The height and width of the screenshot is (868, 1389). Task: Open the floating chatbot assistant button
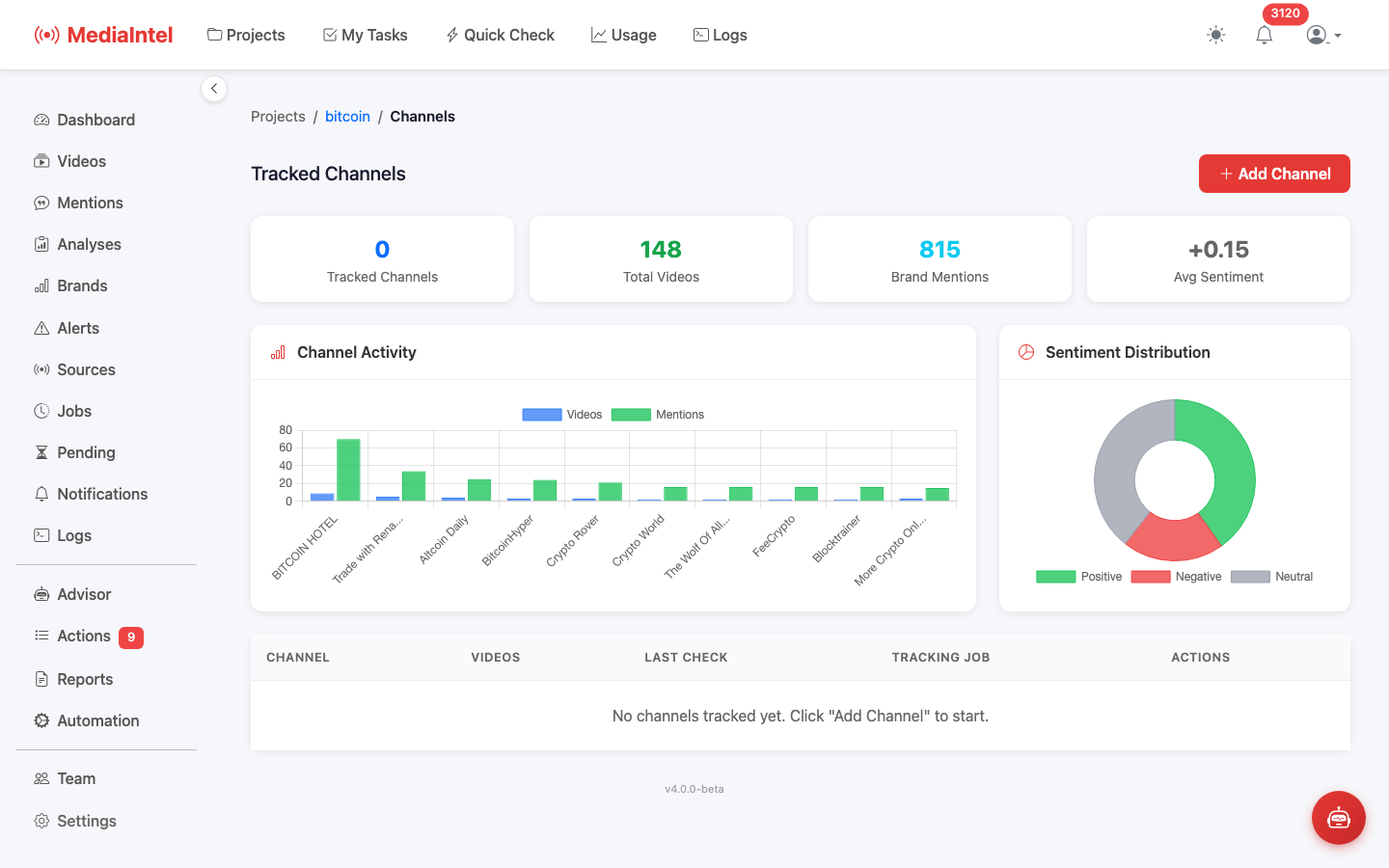pyautogui.click(x=1338, y=818)
